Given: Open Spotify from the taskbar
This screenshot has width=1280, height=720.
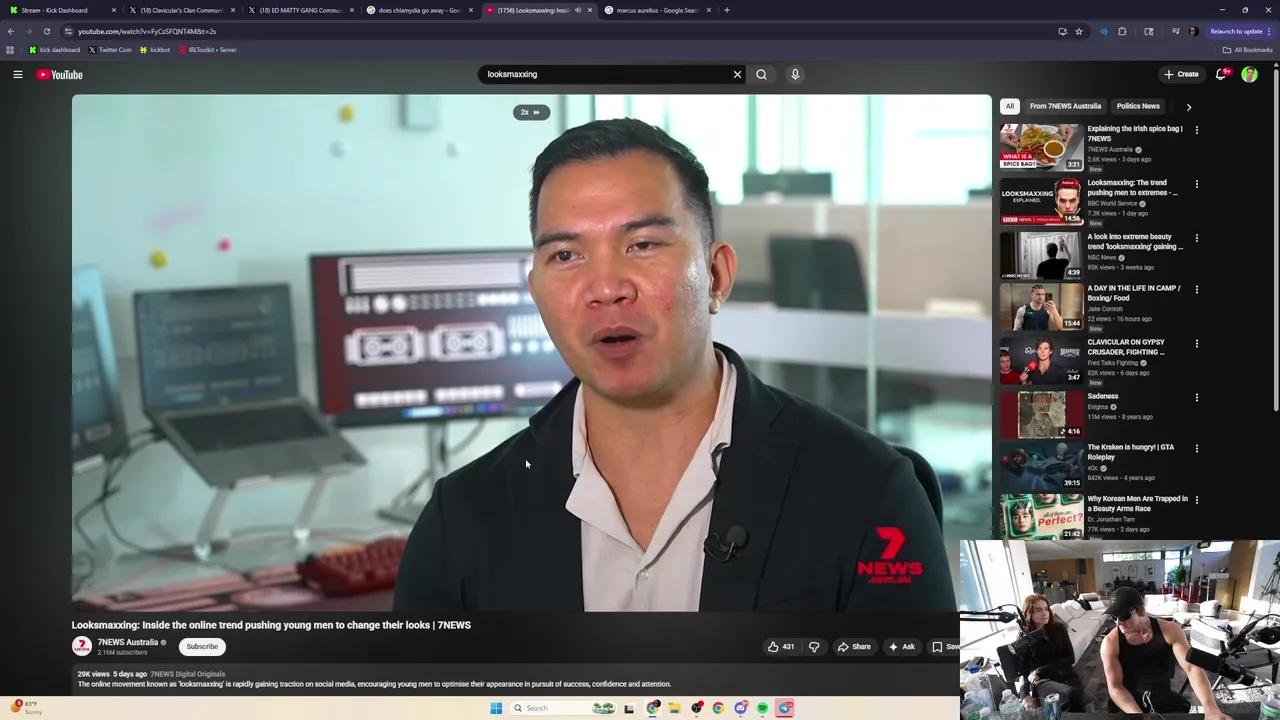Looking at the screenshot, I should (762, 708).
